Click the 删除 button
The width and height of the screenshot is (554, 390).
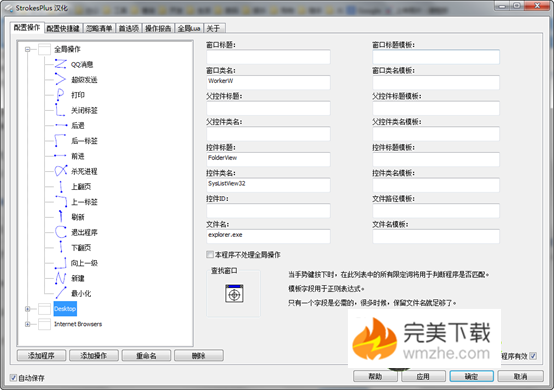(x=199, y=355)
